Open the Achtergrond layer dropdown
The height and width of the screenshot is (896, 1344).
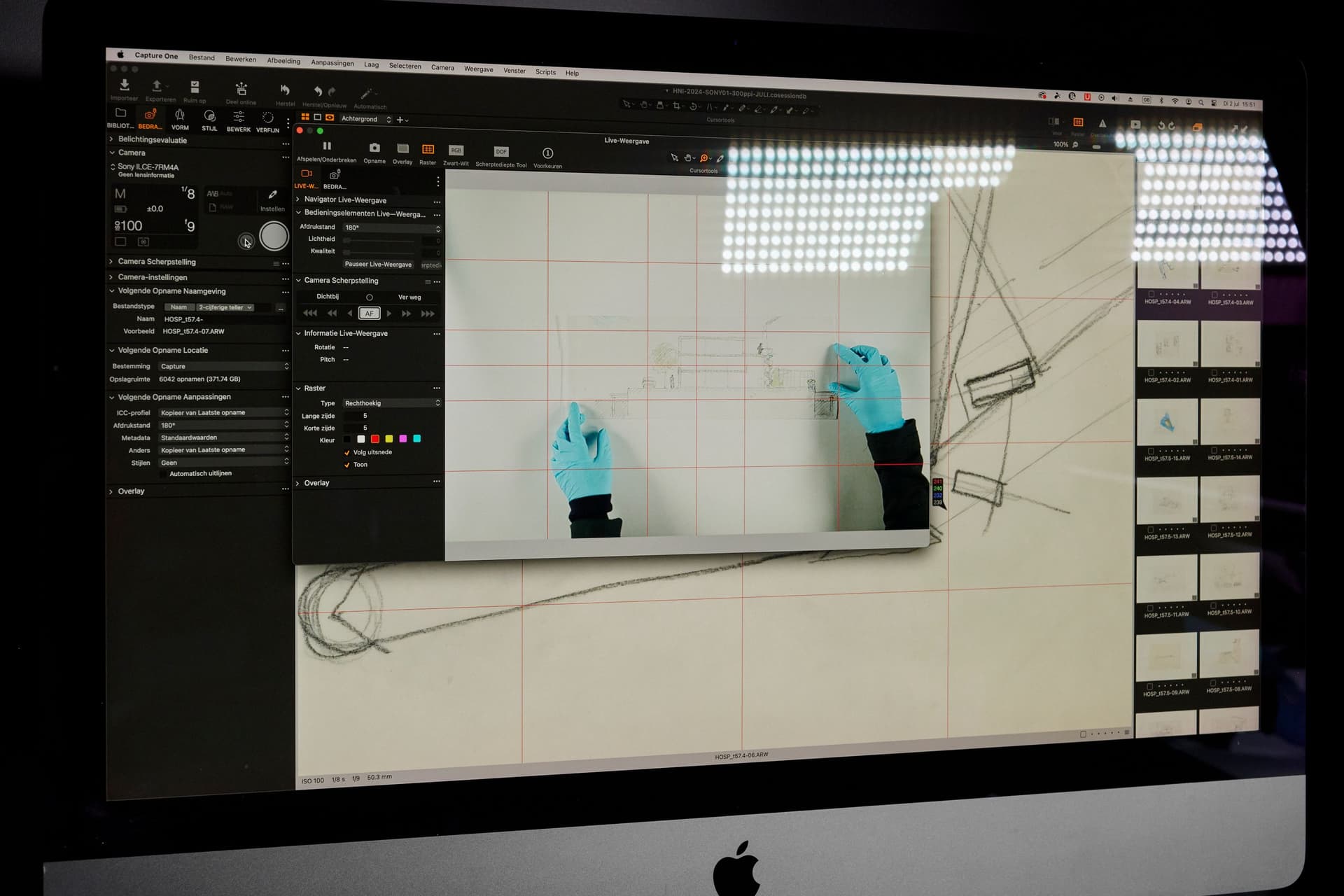pyautogui.click(x=365, y=119)
